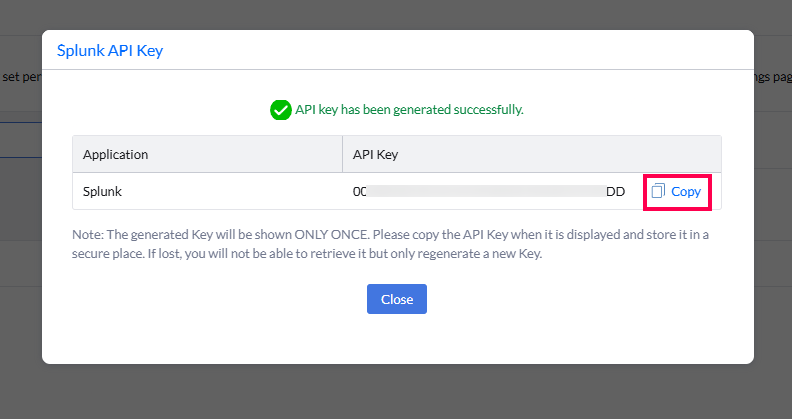Image resolution: width=792 pixels, height=419 pixels.
Task: Select the API Key column header
Action: coord(376,154)
